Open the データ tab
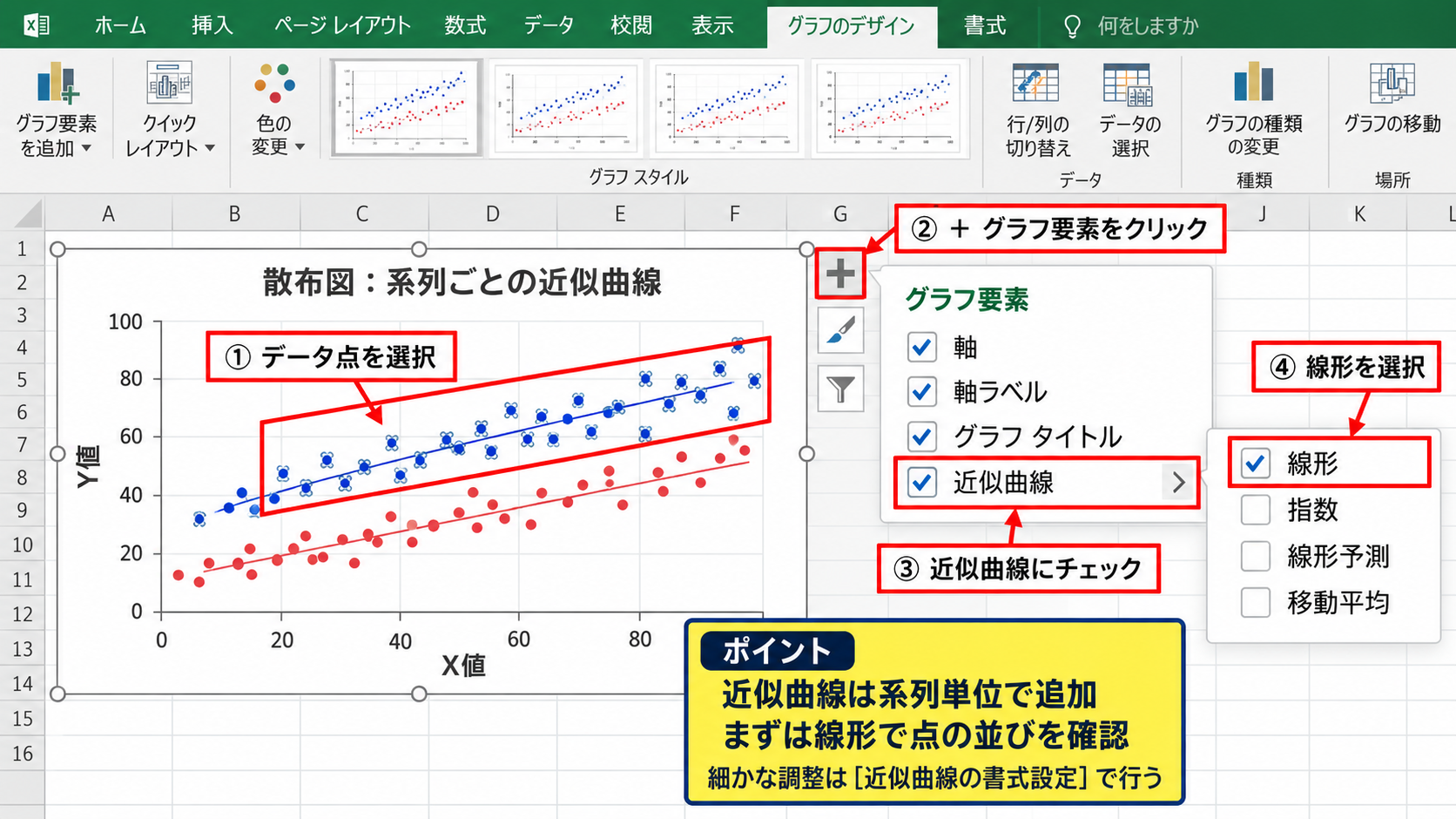Screen dimensions: 1456x819 tap(549, 25)
